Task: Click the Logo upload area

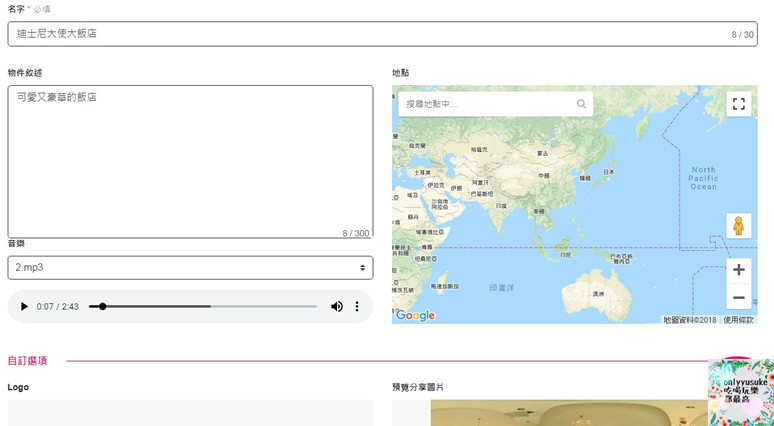Action: click(190, 413)
